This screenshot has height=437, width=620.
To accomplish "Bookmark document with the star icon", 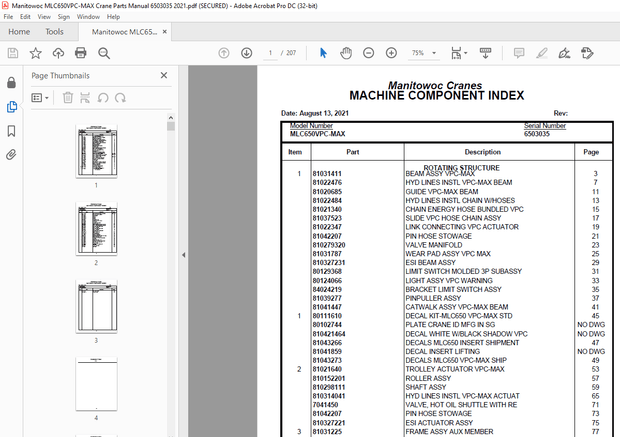I will [x=36, y=53].
